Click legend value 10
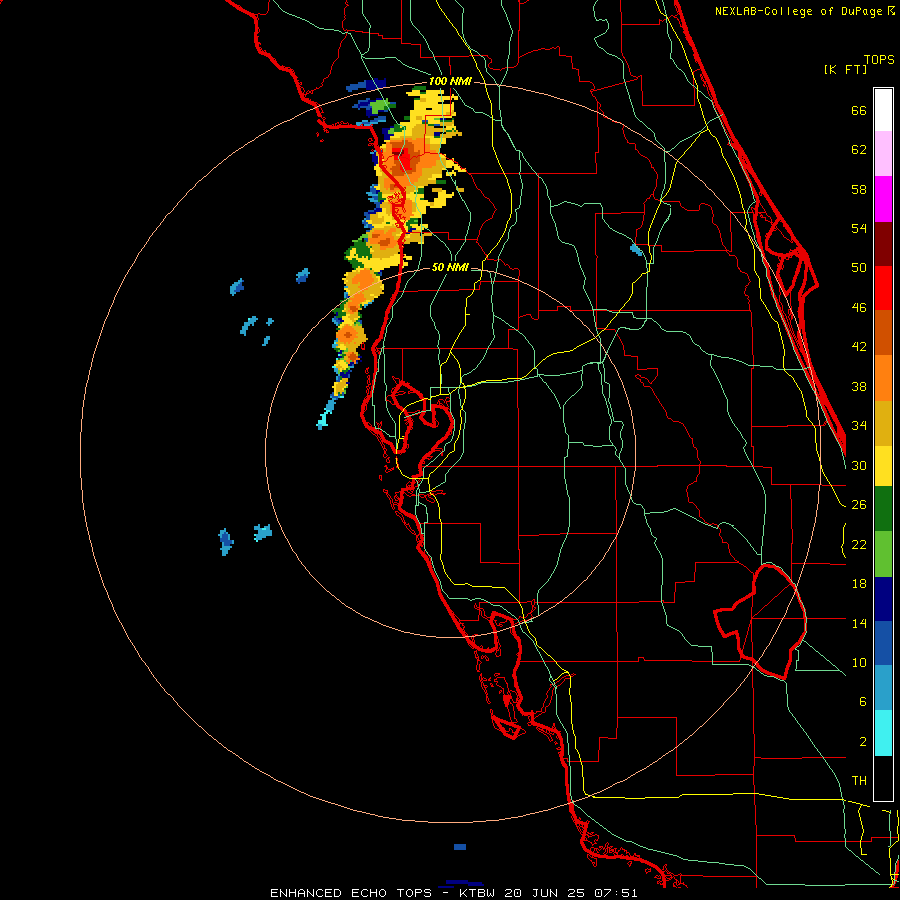The height and width of the screenshot is (900, 900). pyautogui.click(x=859, y=663)
